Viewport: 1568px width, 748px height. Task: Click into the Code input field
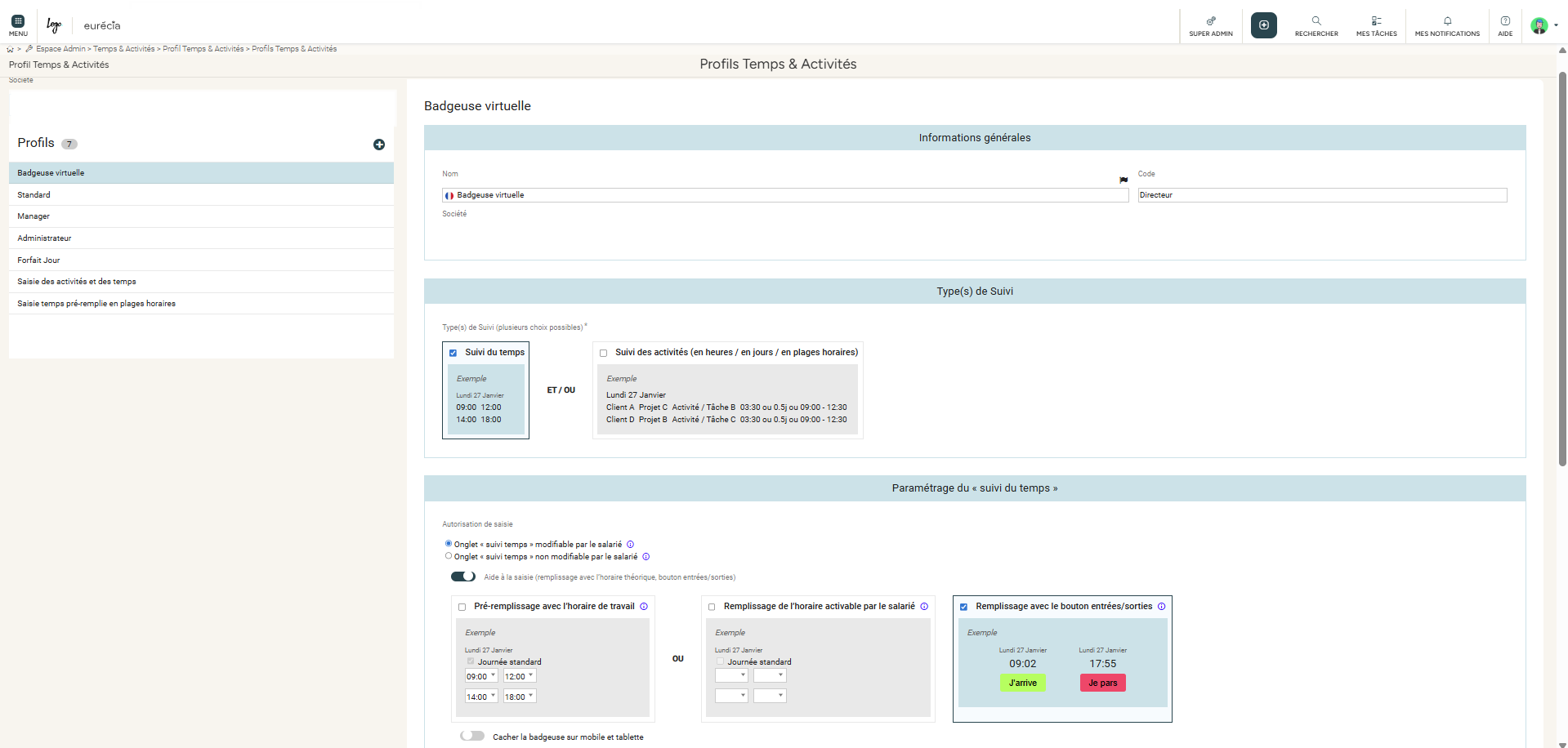pyautogui.click(x=1321, y=195)
